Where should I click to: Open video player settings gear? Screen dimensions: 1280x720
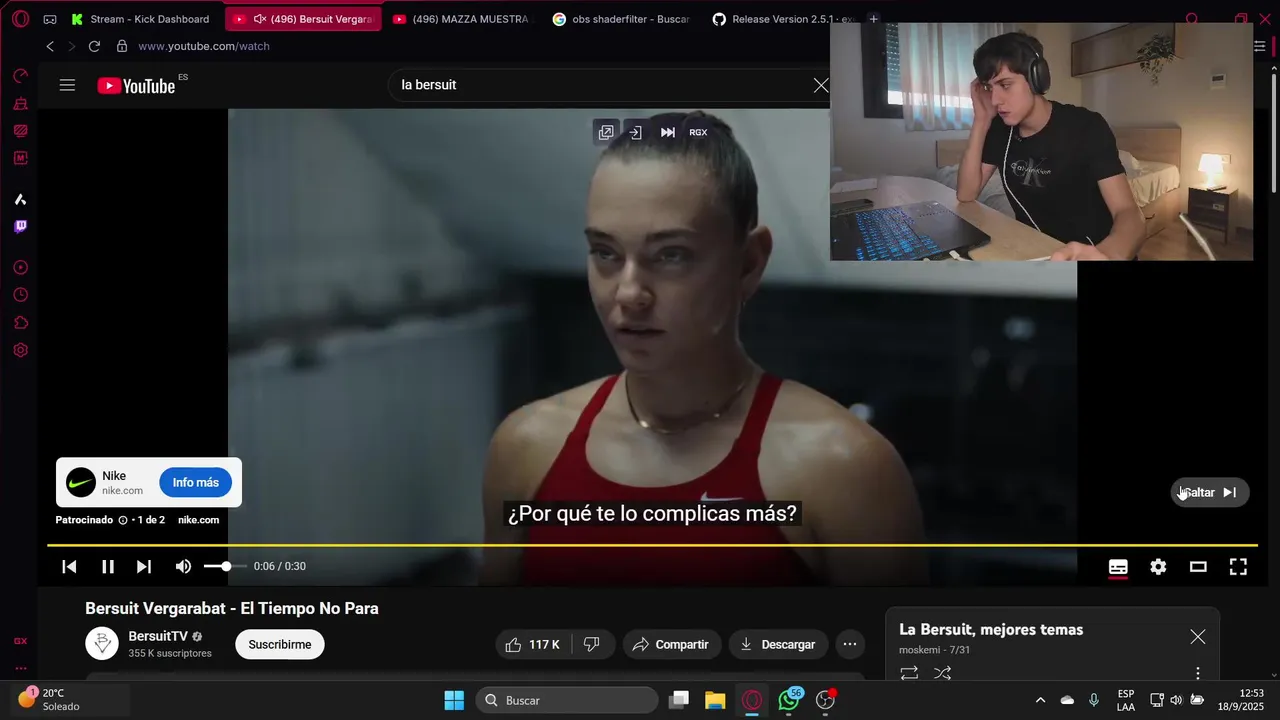coord(1158,567)
